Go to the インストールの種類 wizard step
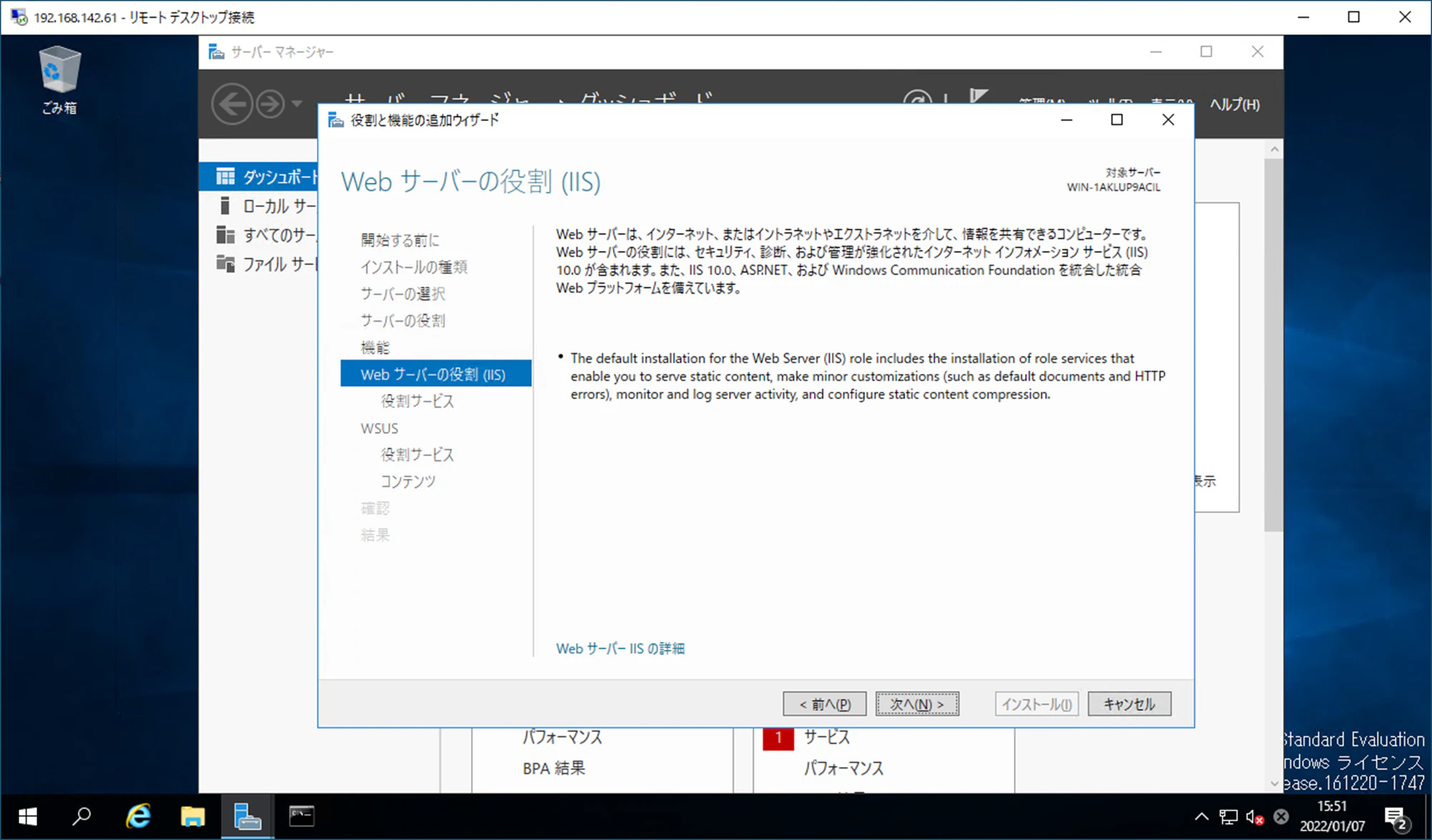The height and width of the screenshot is (840, 1432). tap(414, 267)
